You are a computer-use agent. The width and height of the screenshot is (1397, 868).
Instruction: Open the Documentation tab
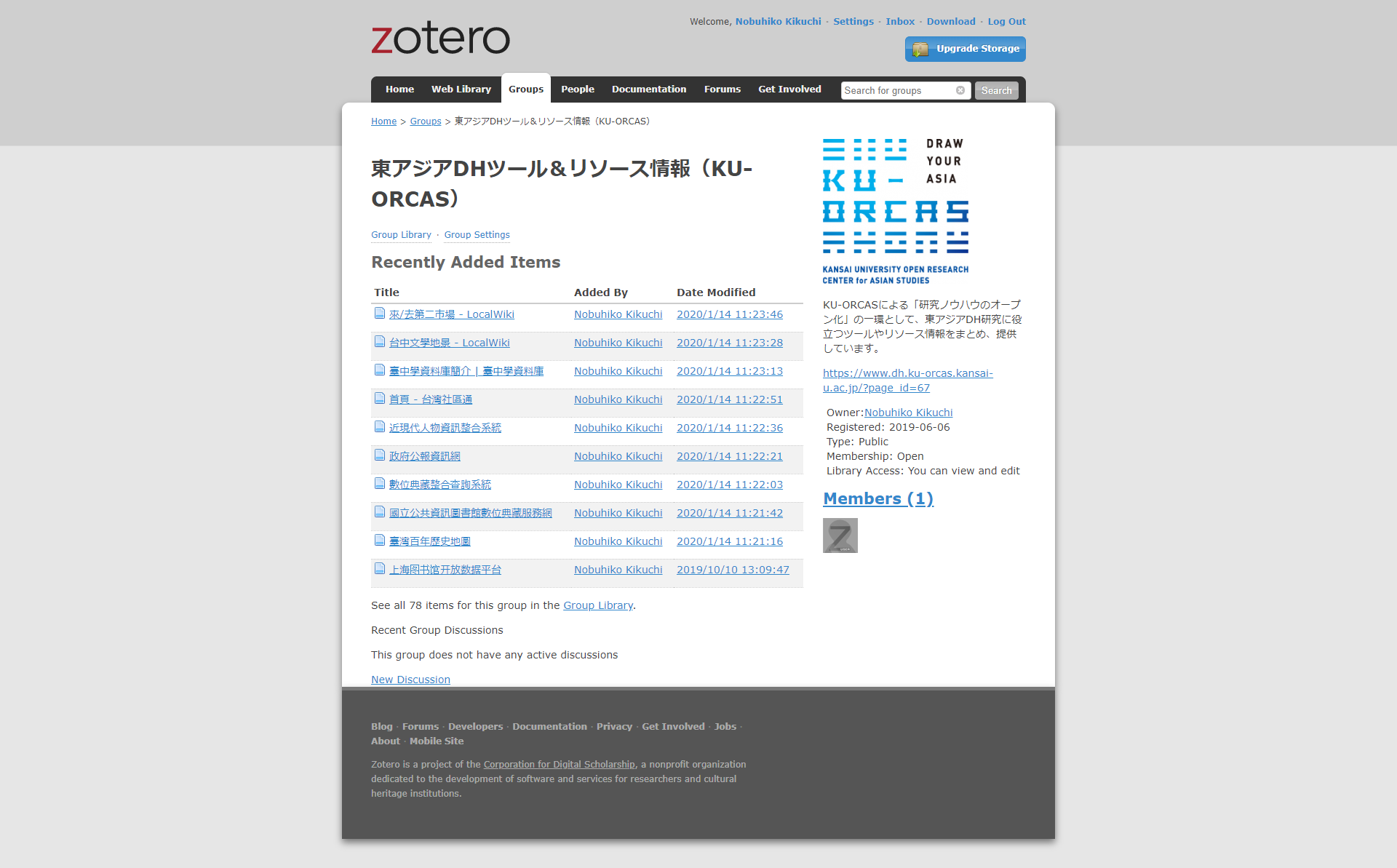coord(649,89)
